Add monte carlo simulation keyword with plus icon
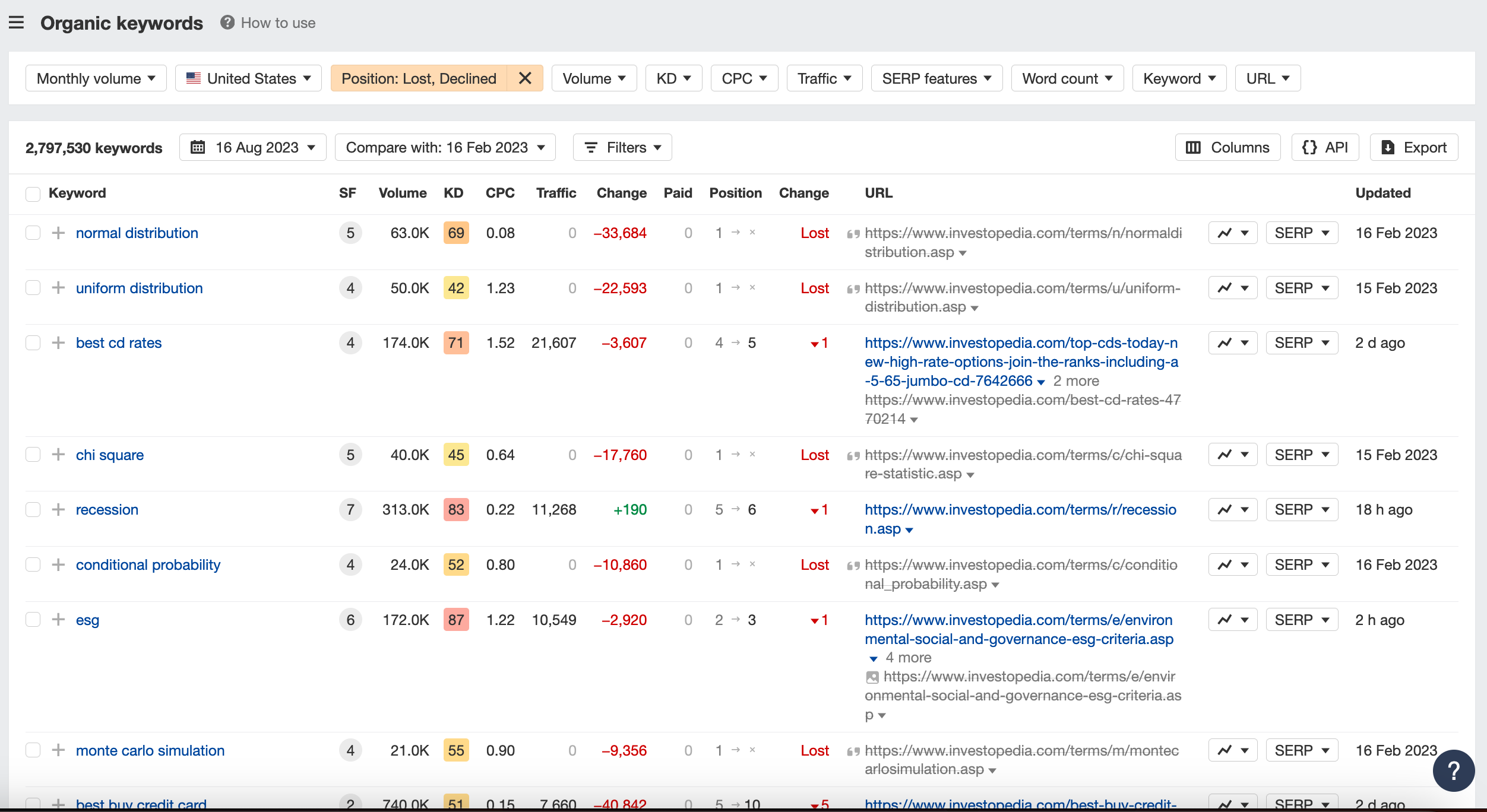This screenshot has height=812, width=1487. click(x=58, y=750)
